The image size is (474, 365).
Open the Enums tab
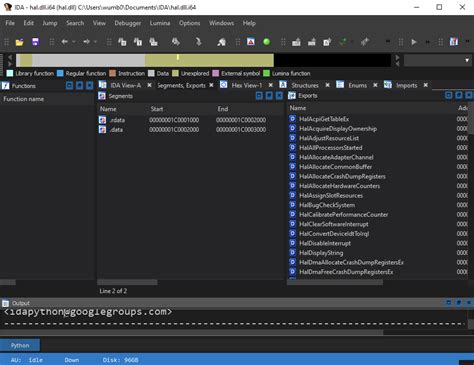(357, 85)
